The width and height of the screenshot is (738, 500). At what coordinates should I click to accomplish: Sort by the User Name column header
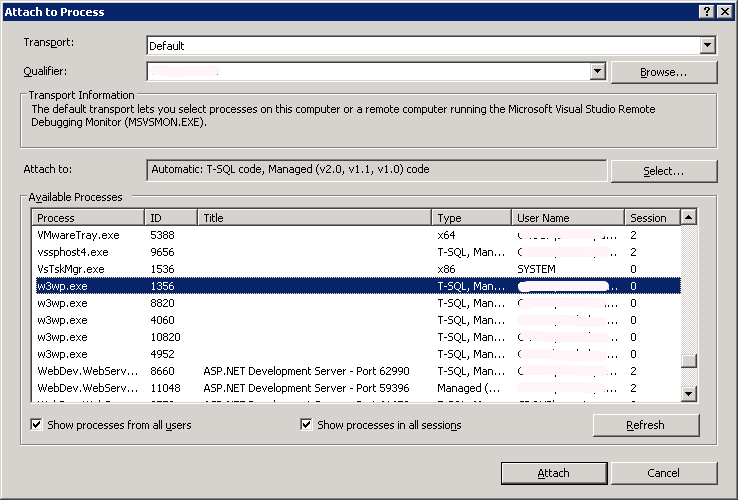[568, 218]
